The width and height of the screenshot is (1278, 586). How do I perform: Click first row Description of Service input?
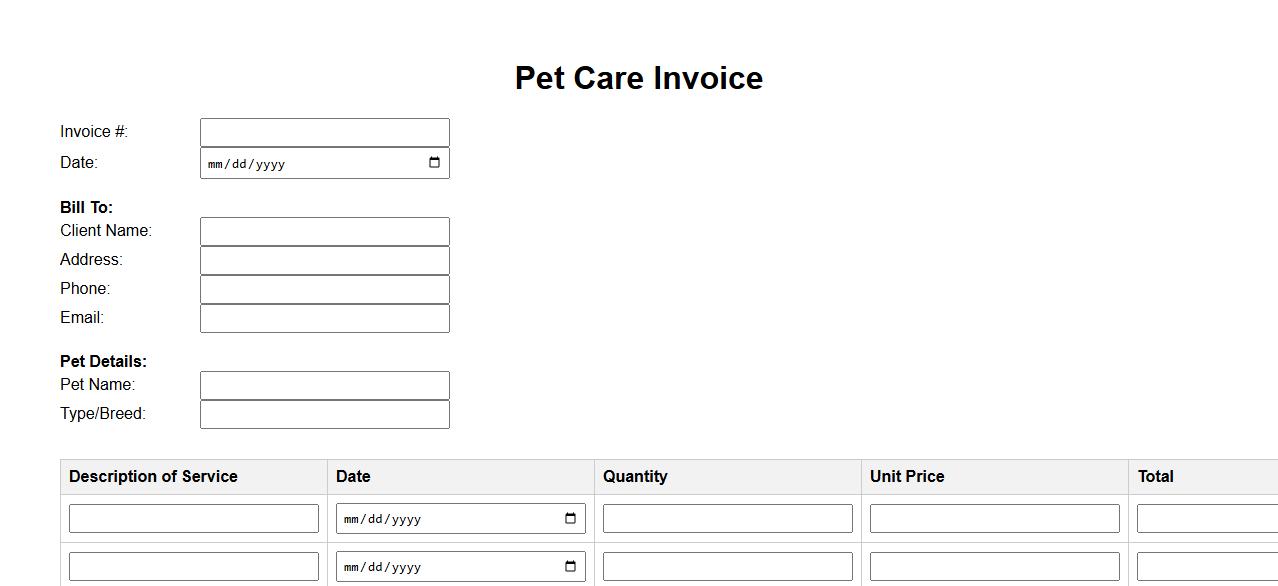click(x=194, y=518)
